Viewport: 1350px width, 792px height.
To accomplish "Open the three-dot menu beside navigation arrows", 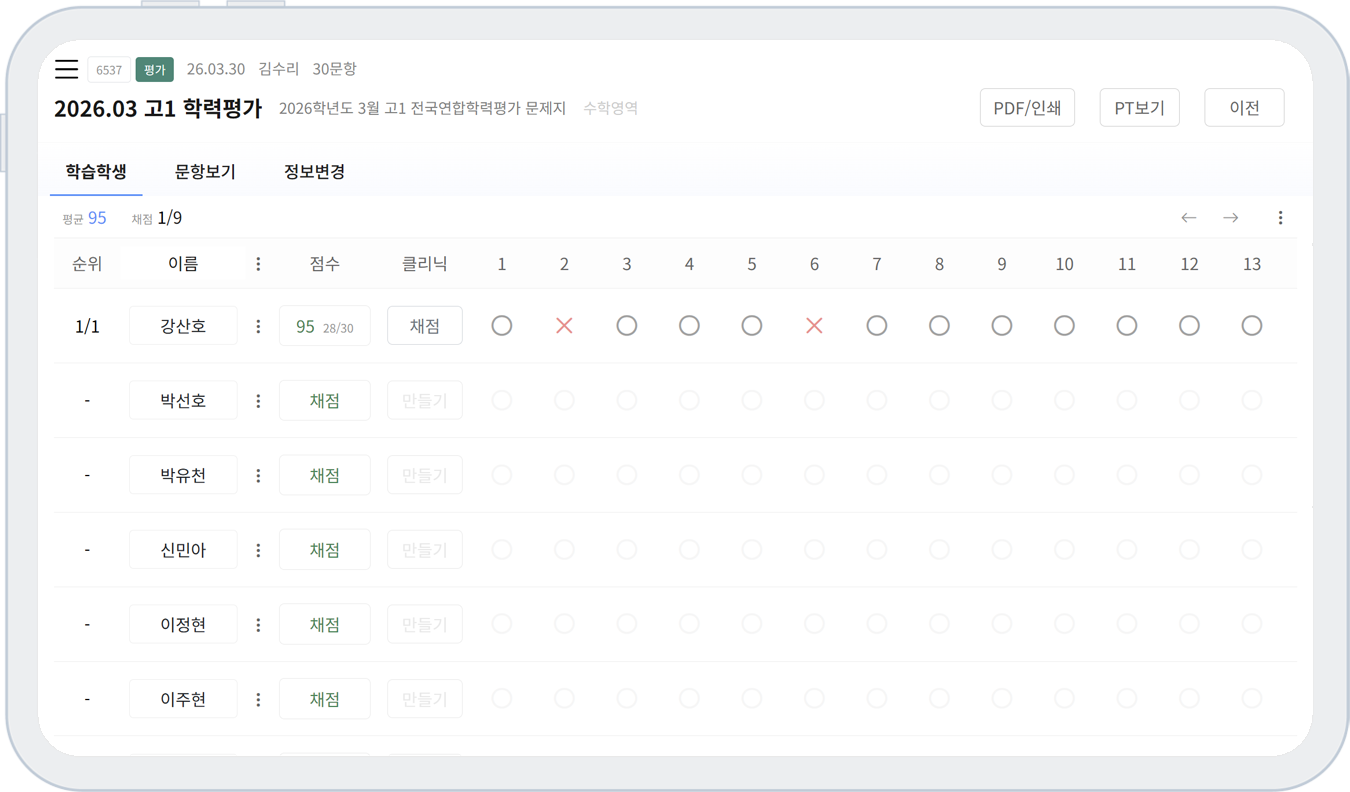I will click(x=1280, y=218).
